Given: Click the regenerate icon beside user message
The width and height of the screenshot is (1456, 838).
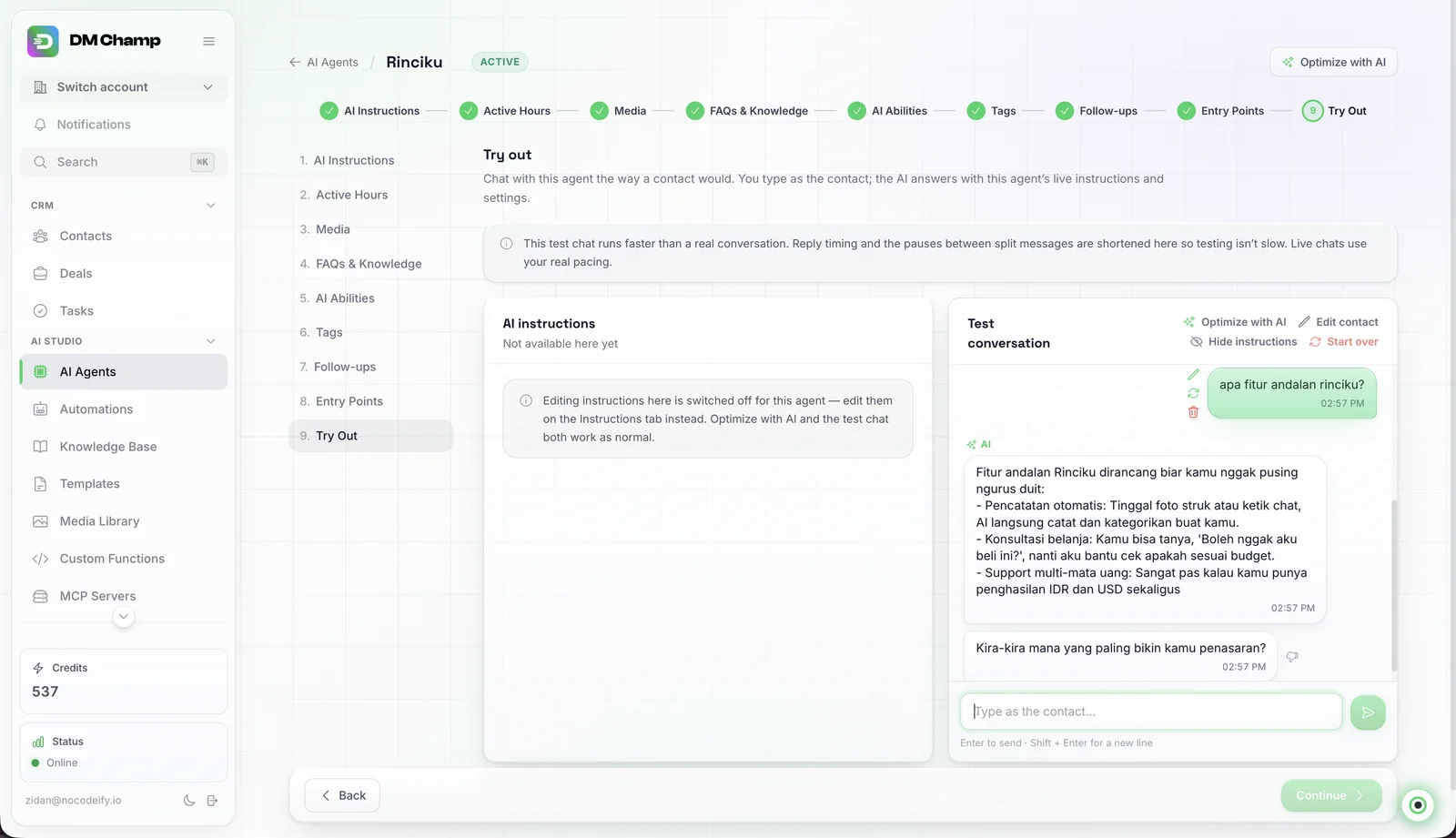Looking at the screenshot, I should tap(1193, 393).
